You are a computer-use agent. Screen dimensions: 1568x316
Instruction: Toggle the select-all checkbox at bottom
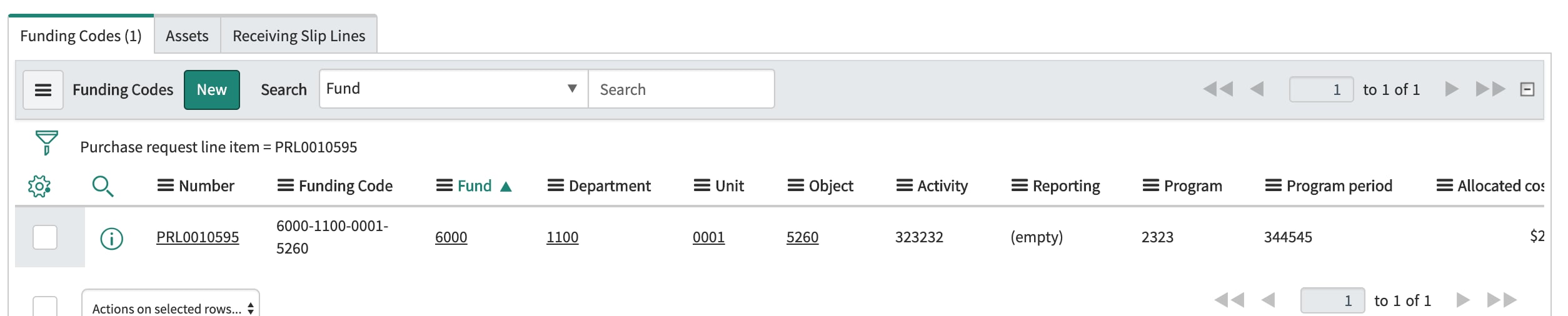pyautogui.click(x=45, y=306)
